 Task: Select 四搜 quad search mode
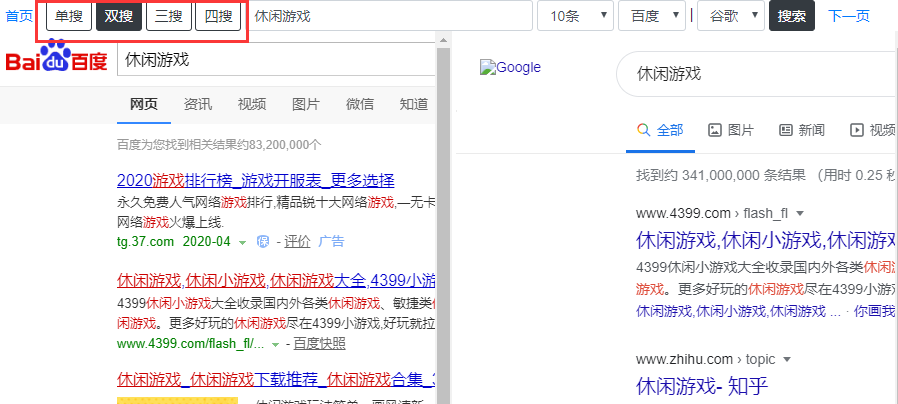click(218, 16)
